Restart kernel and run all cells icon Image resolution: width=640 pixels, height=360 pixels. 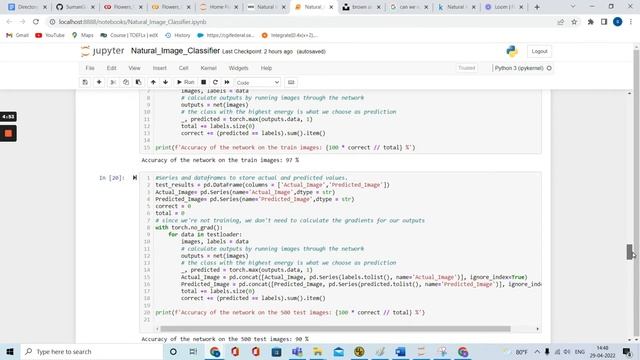[227, 82]
